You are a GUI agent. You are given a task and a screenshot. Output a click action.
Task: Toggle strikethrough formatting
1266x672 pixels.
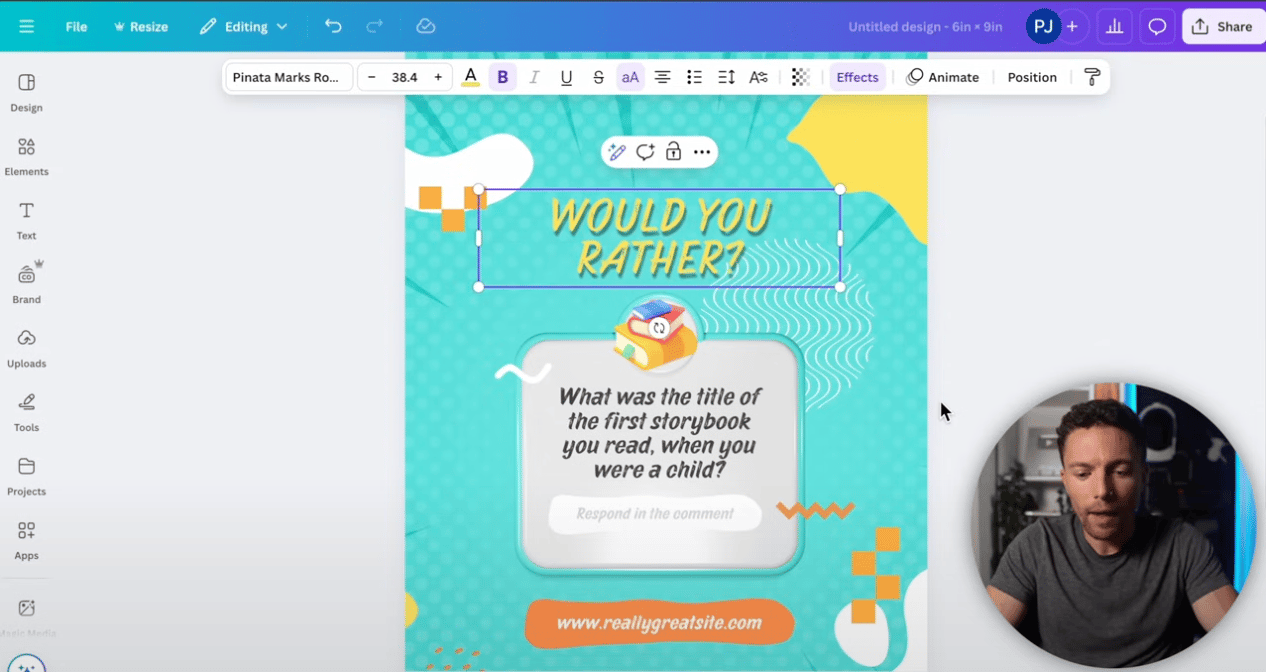[598, 77]
